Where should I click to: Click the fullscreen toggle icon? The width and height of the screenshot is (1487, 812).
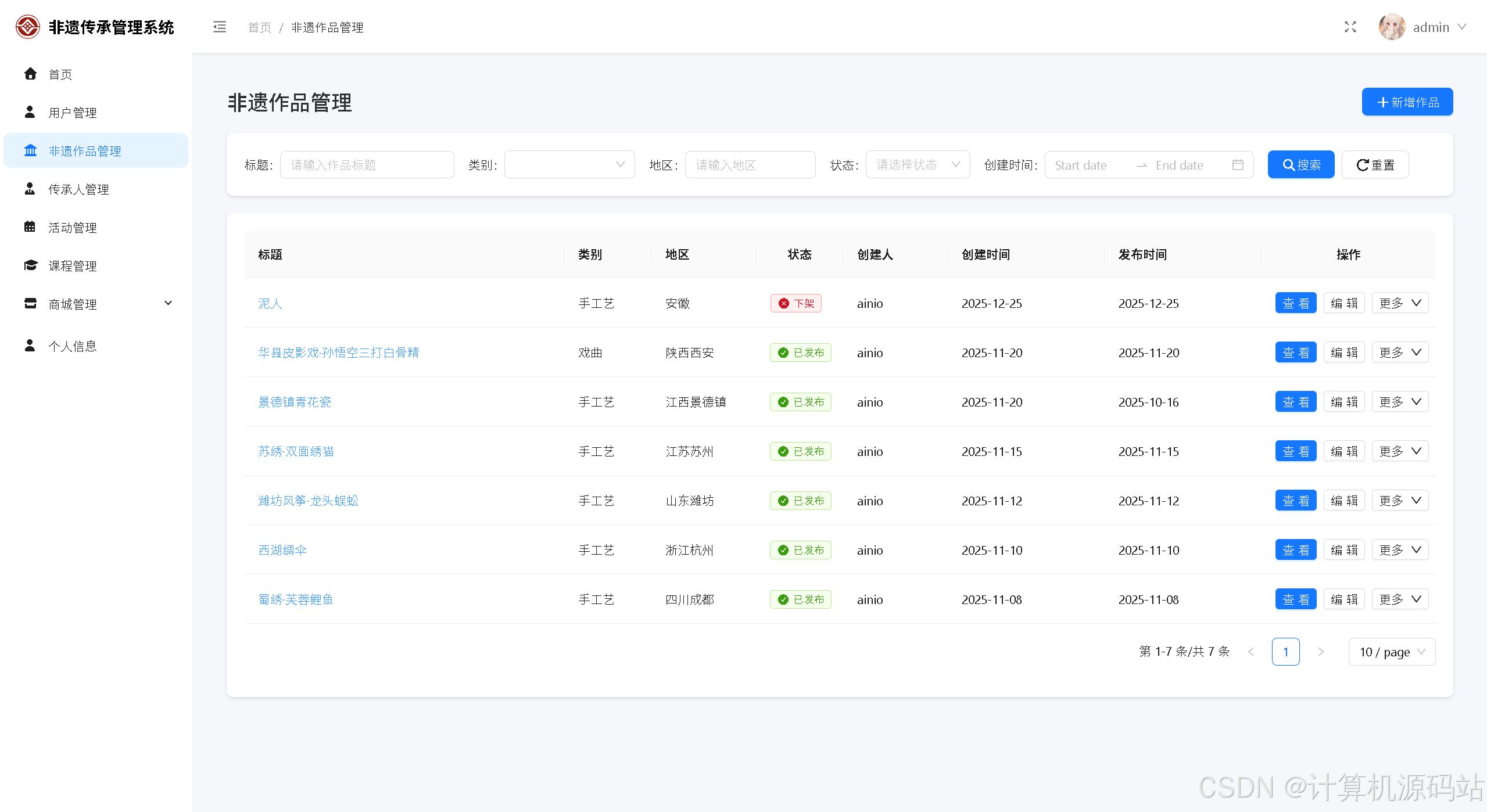click(1350, 27)
